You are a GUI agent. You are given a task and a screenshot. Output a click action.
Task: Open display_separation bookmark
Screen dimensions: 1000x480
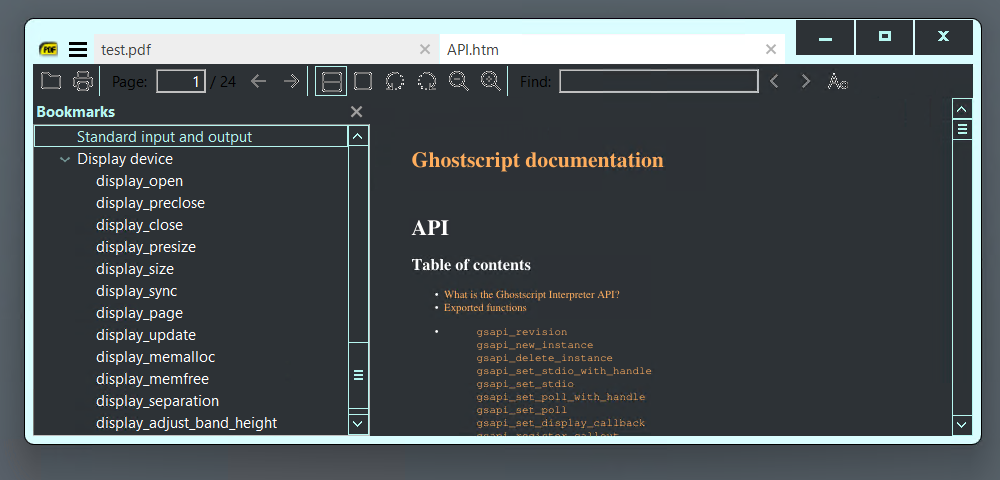point(158,401)
